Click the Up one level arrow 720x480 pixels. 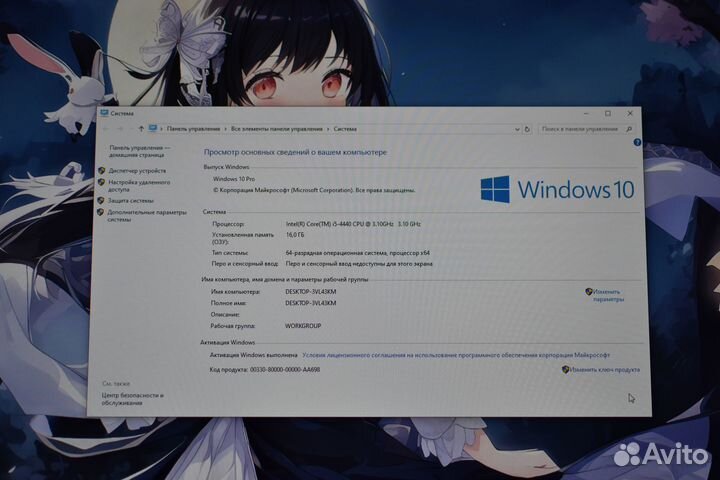(x=139, y=129)
